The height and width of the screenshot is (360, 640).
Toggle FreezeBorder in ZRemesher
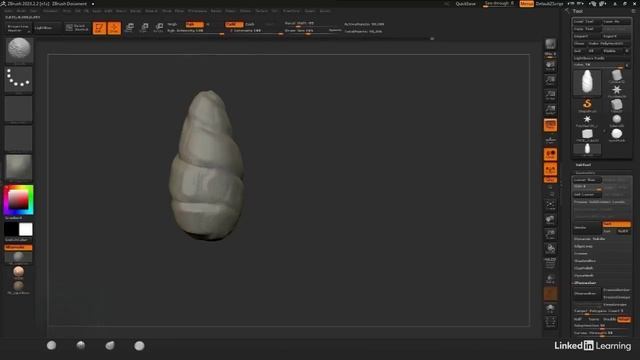click(x=617, y=290)
